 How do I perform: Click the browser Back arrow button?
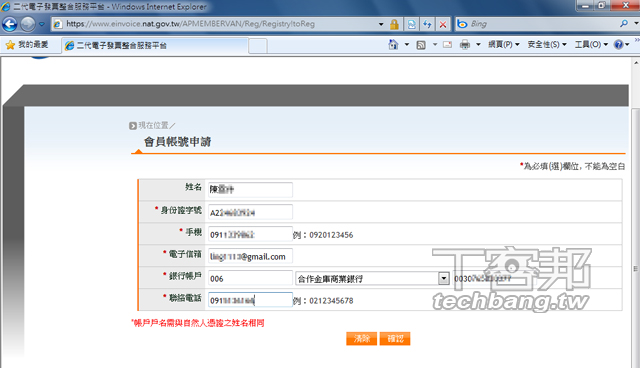point(9,24)
